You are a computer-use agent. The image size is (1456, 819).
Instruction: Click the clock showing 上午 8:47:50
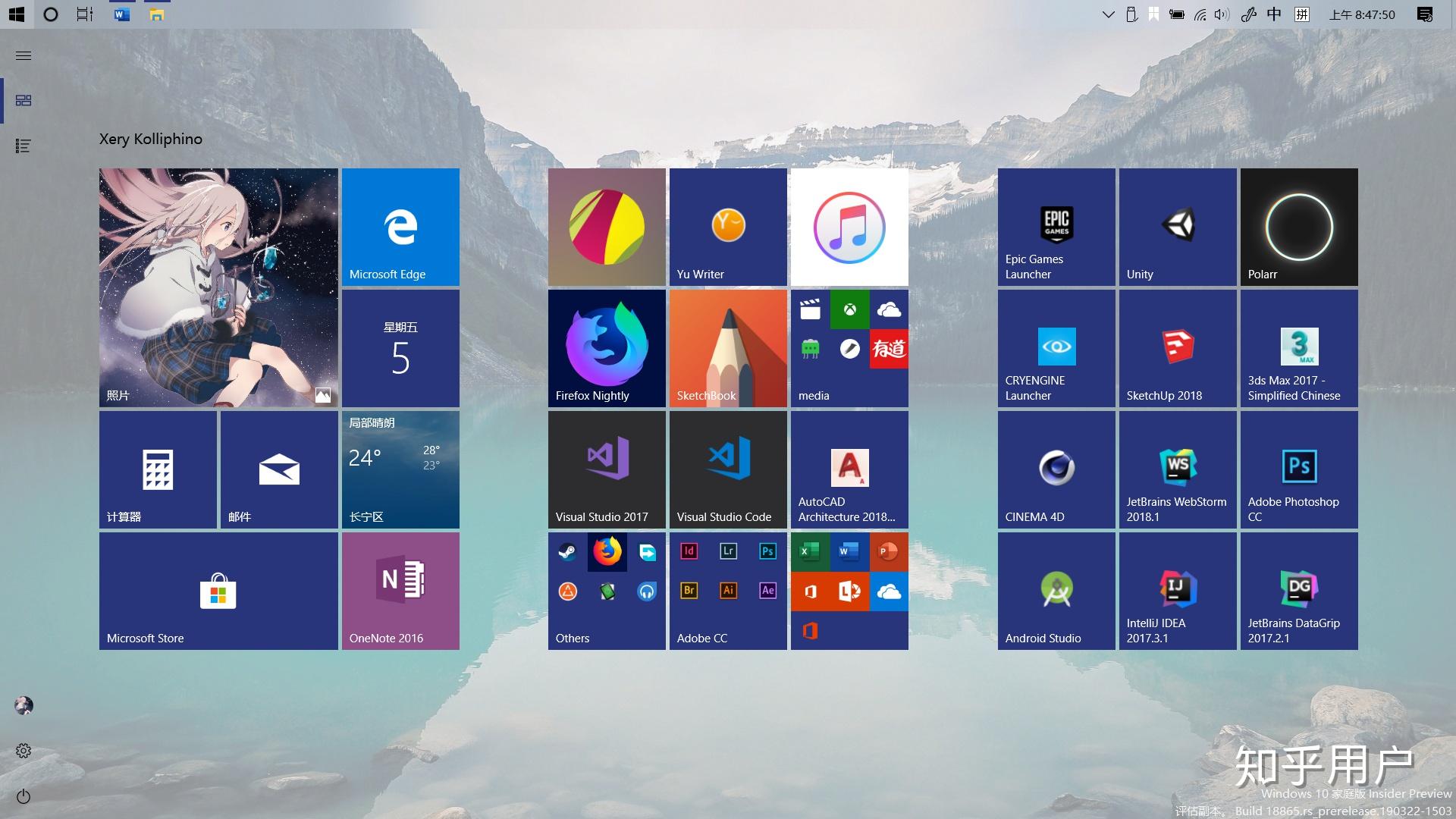tap(1362, 14)
